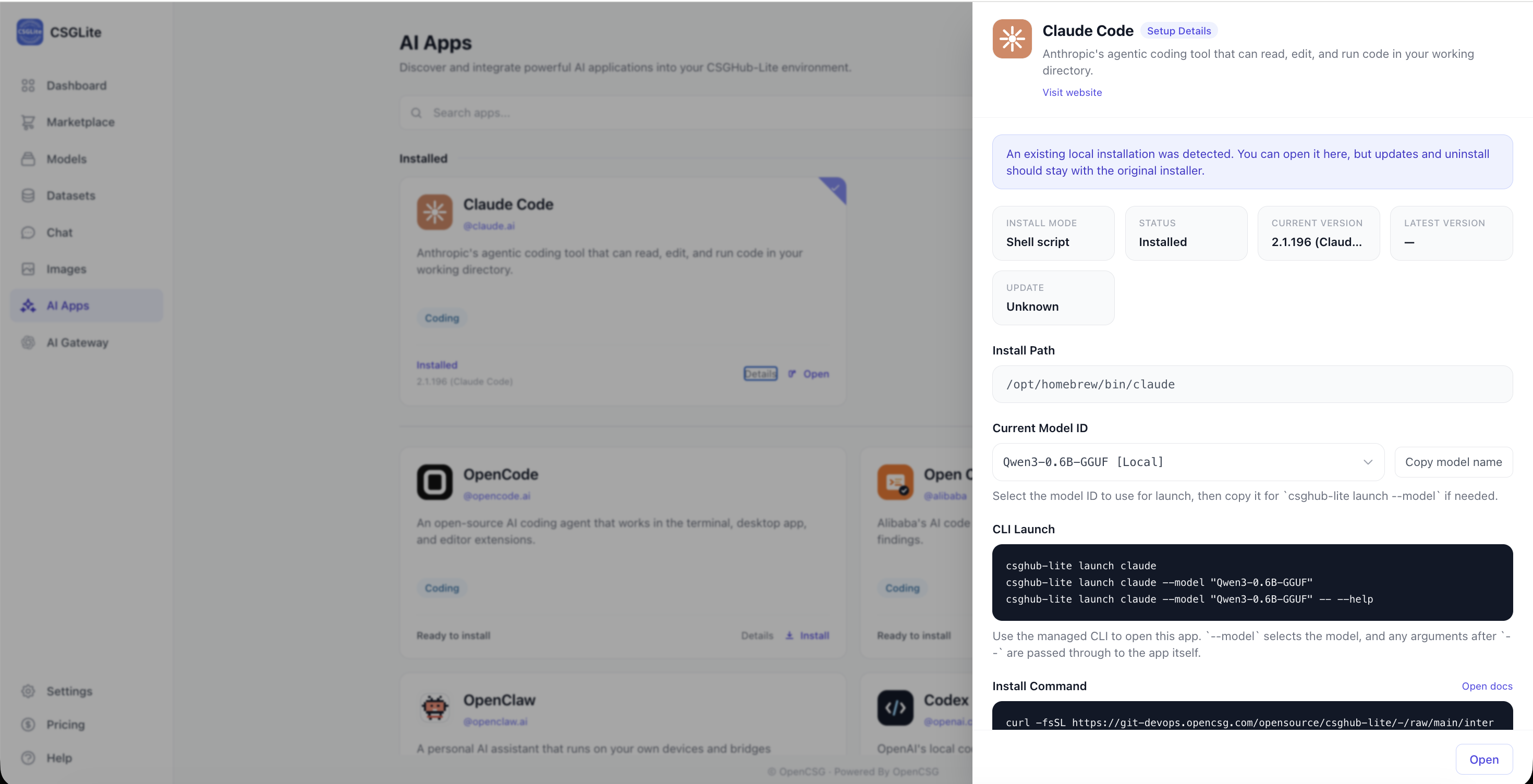Open Settings gear in sidebar
This screenshot has width=1533, height=784.
click(x=28, y=691)
